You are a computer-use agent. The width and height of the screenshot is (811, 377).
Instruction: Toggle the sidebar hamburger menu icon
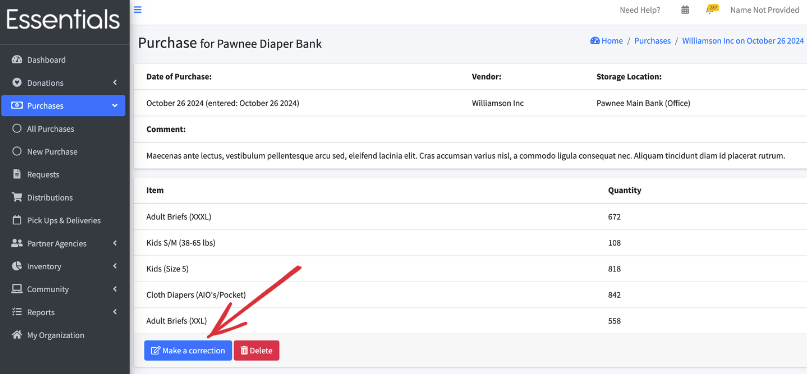click(x=138, y=9)
